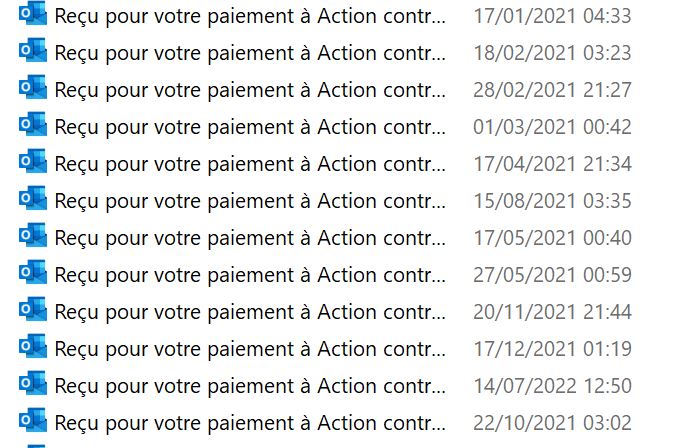The width and height of the screenshot is (679, 448).
Task: Click Outlook icon of 20/11/2021 21:44 file
Action: [x=33, y=309]
